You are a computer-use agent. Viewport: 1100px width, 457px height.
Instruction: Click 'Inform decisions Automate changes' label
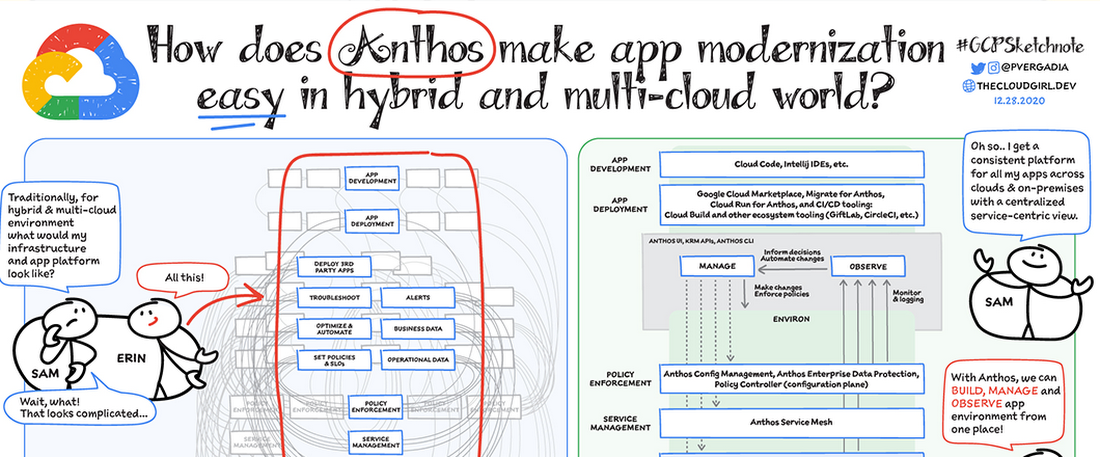[x=793, y=256]
